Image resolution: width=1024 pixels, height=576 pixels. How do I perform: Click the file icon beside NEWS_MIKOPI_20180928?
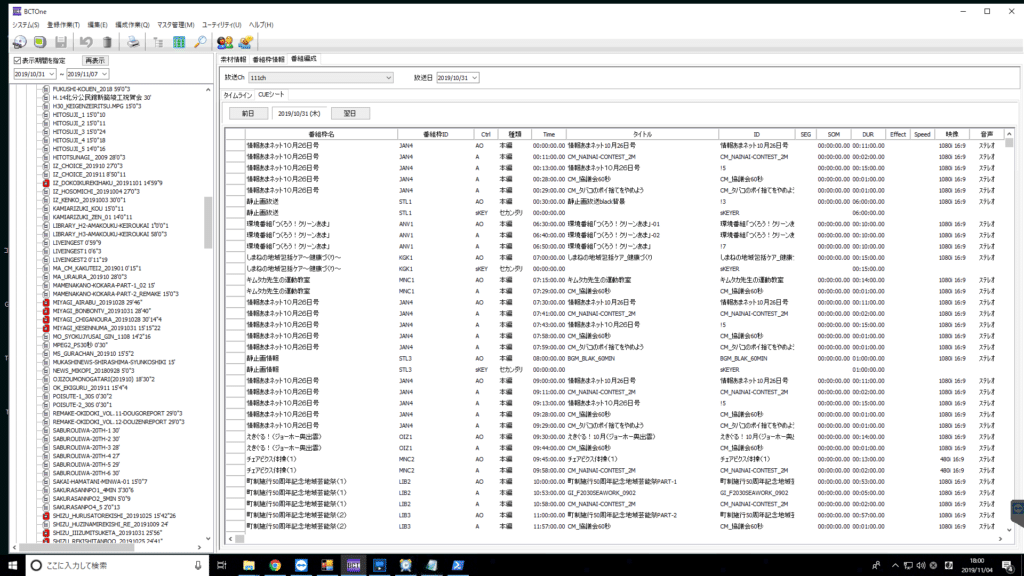(x=46, y=371)
